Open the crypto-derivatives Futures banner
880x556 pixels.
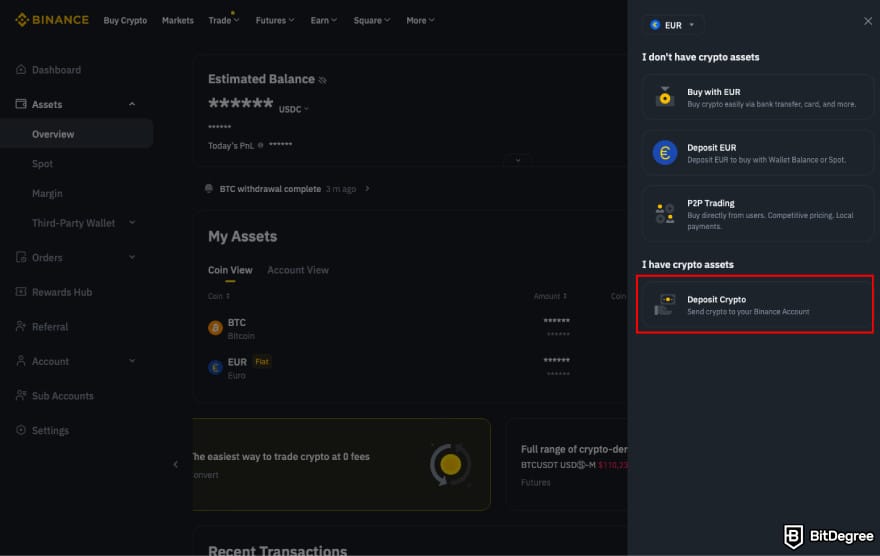coord(567,465)
